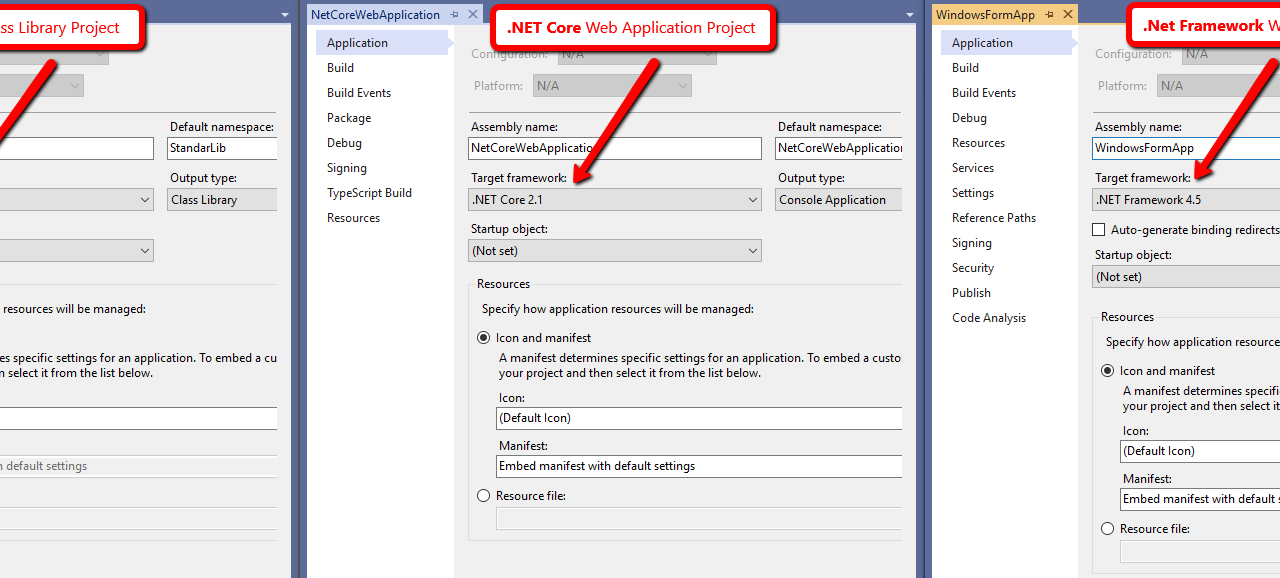Select Icon and manifest in NetCoreWebApplication
1280x578 pixels.
484,338
